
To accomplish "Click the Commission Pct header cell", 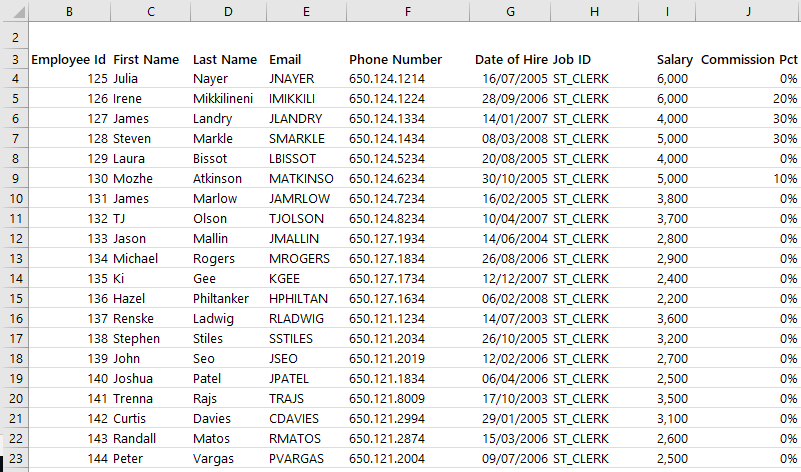I will (748, 59).
